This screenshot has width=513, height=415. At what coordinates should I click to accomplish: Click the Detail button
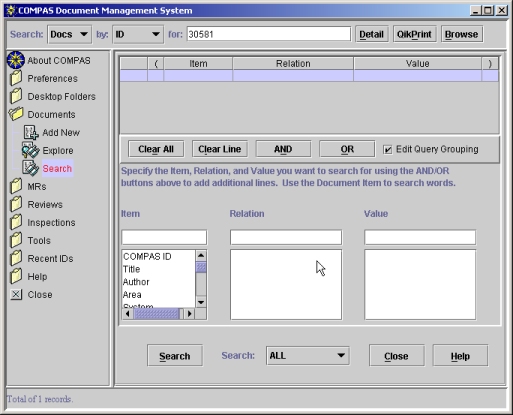(x=371, y=34)
